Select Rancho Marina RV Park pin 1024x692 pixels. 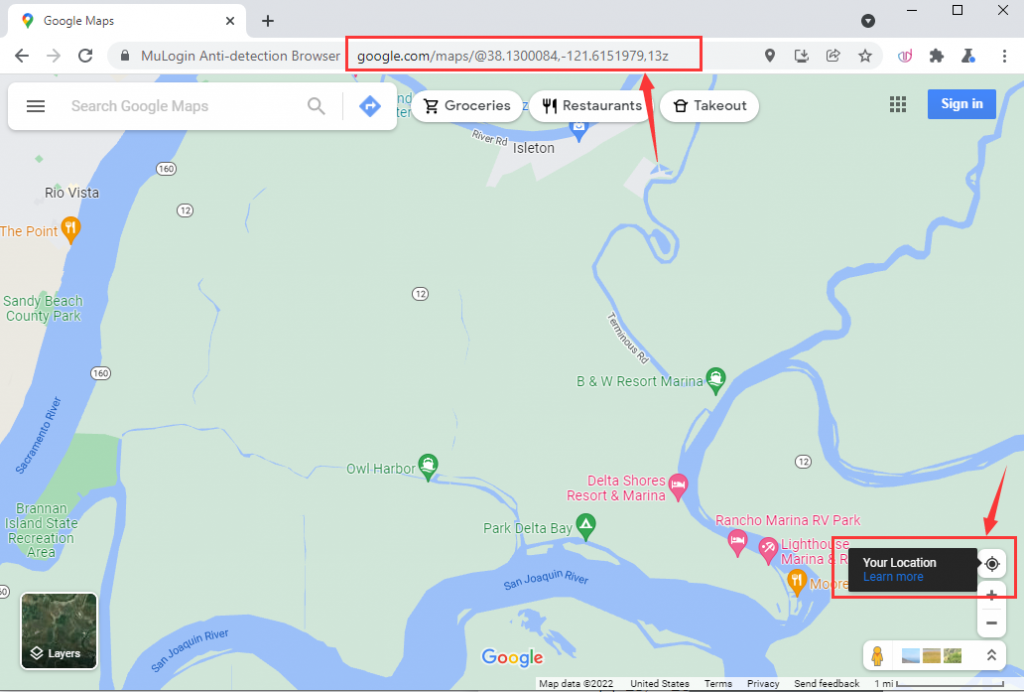coord(737,543)
